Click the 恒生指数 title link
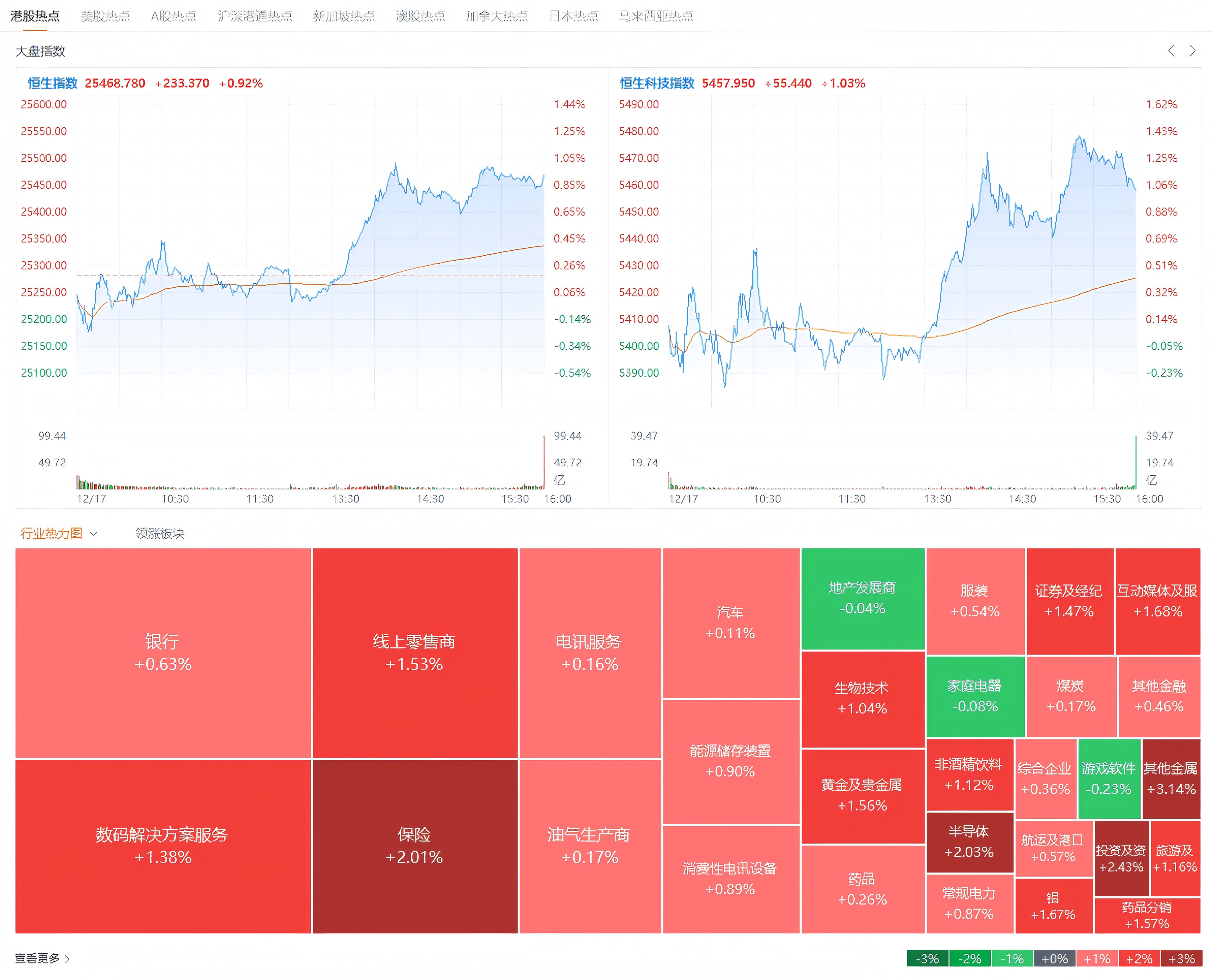 (x=53, y=83)
